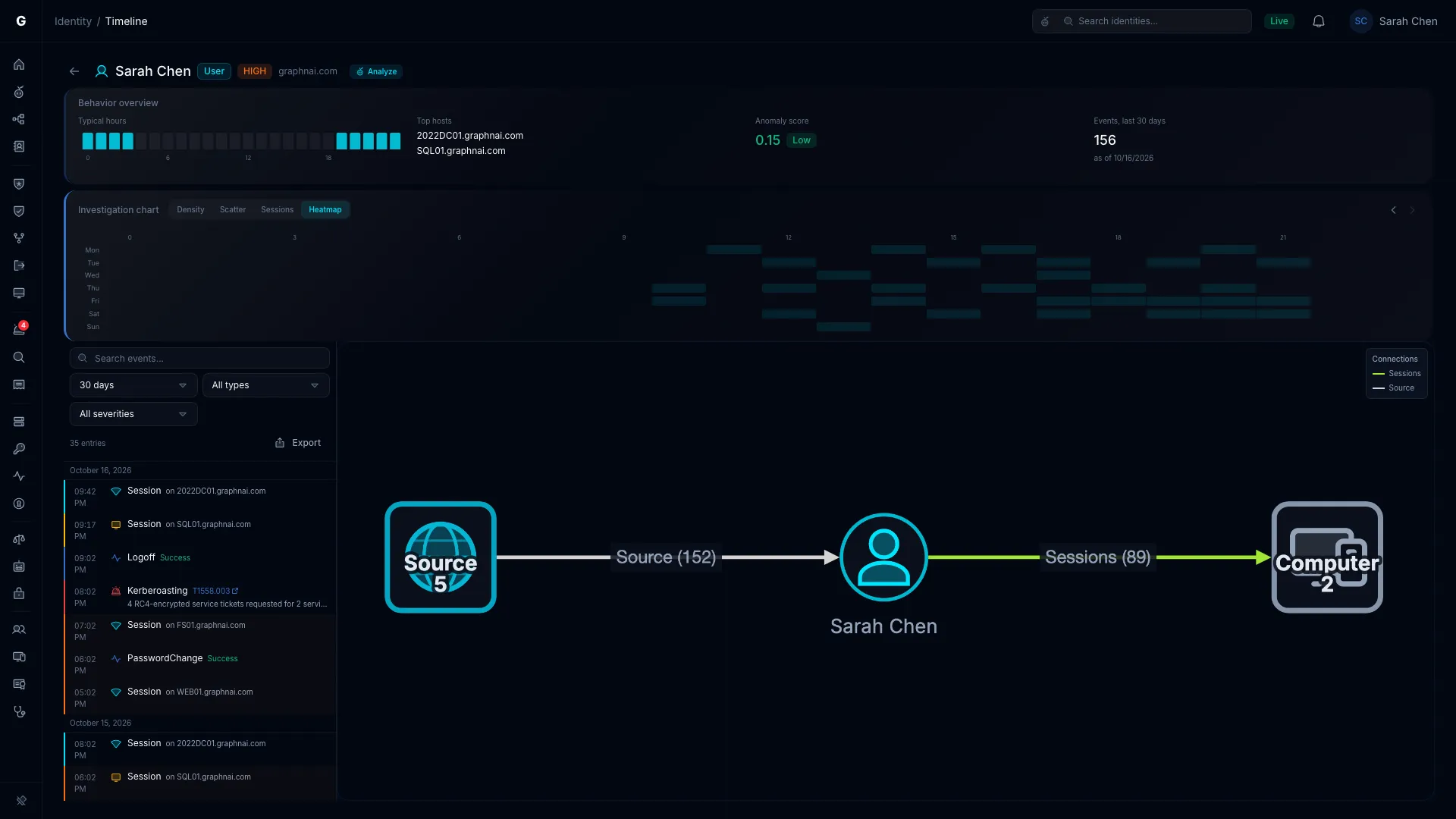1456x819 pixels.
Task: Select the Sarah Chen user graph node
Action: click(x=883, y=557)
